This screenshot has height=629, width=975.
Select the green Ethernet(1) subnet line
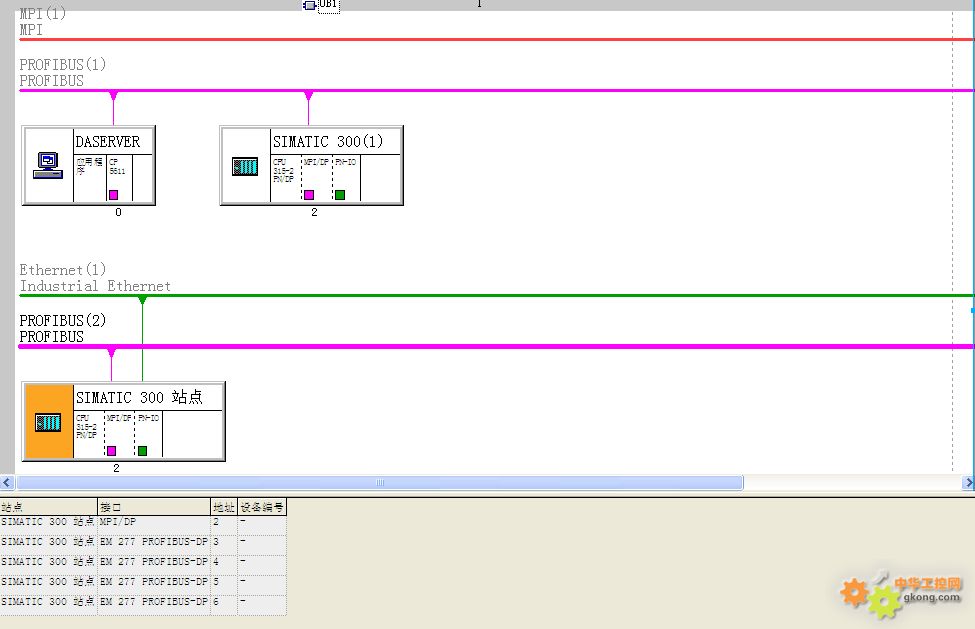click(x=496, y=296)
